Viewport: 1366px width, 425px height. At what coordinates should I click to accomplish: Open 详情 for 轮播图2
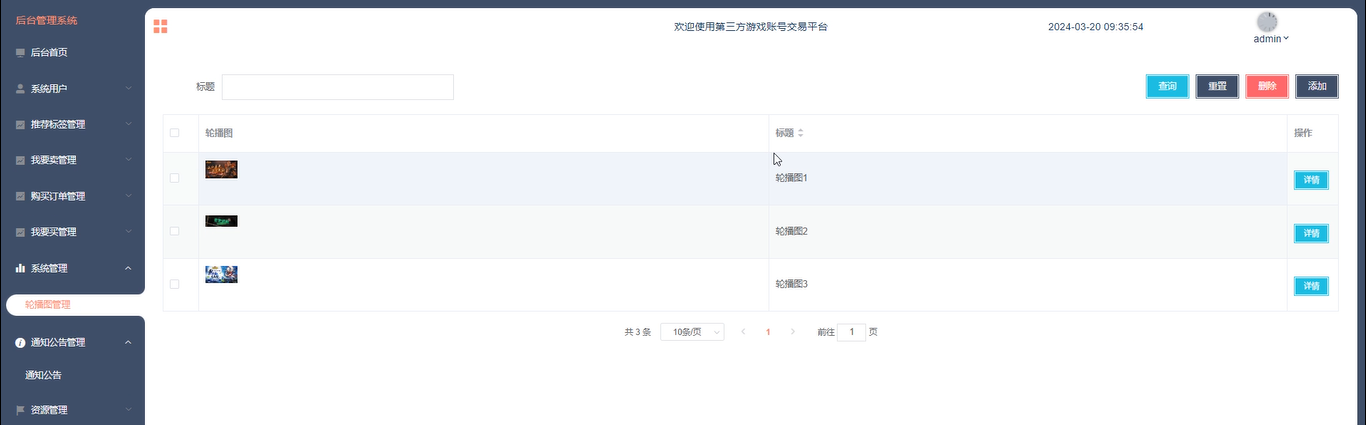click(1311, 233)
